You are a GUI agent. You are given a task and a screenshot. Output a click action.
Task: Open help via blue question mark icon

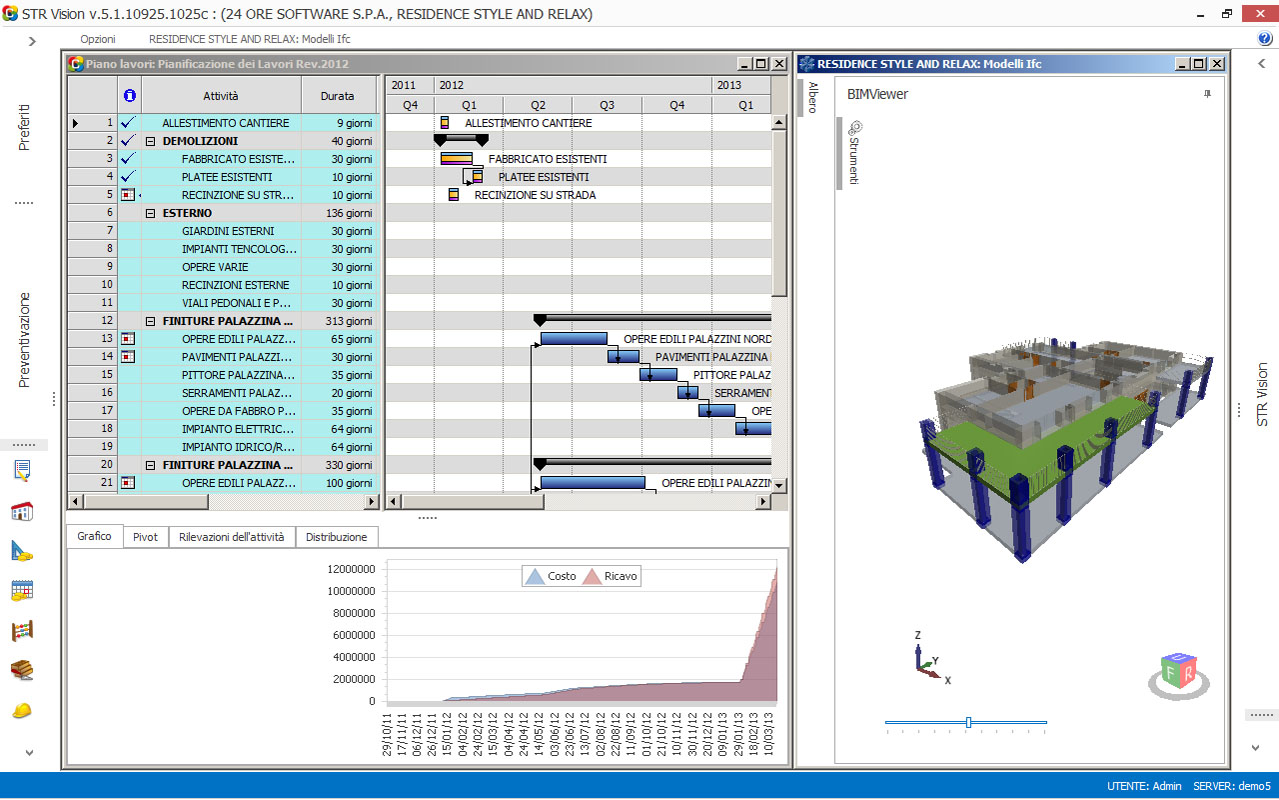tap(1265, 39)
